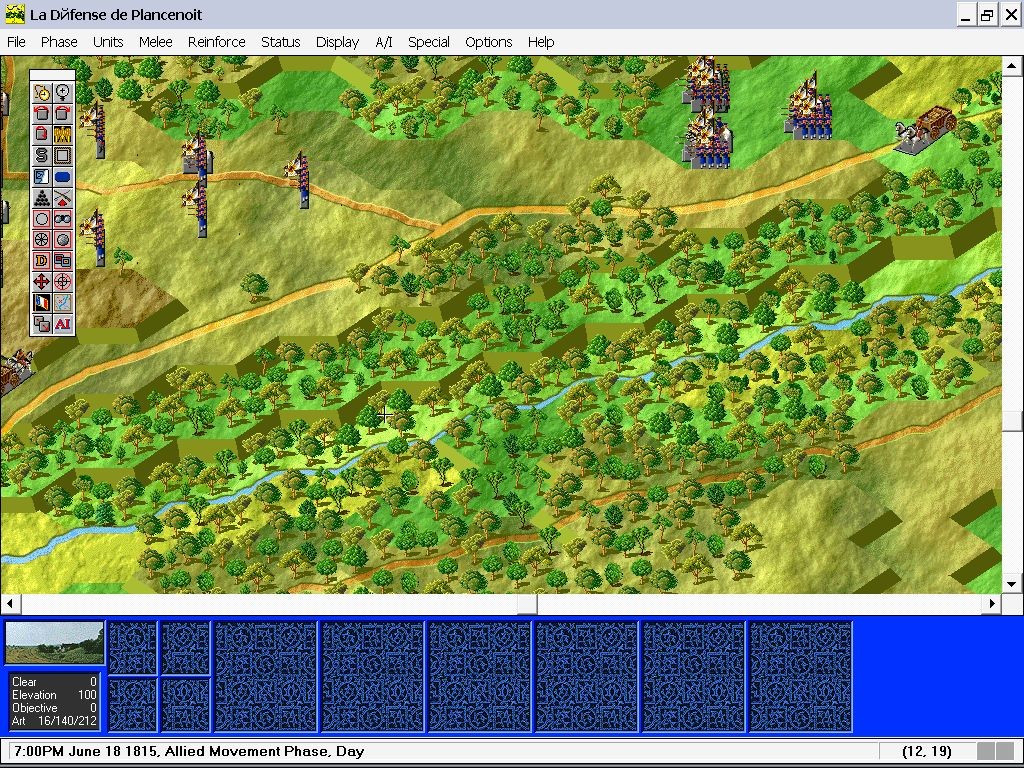Click the clock next-phase icon in toolbox
Viewport: 1024px width, 768px height.
42,92
